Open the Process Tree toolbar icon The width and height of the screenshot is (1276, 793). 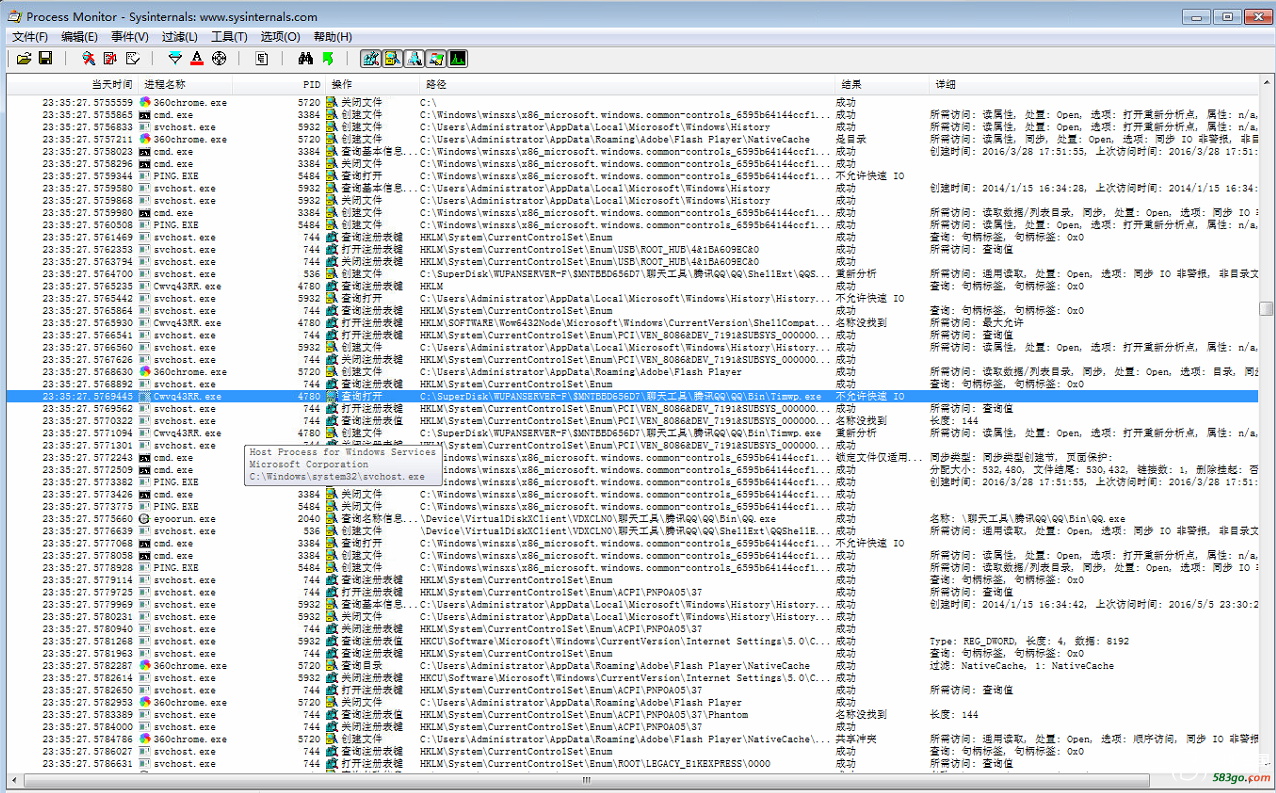tap(261, 59)
